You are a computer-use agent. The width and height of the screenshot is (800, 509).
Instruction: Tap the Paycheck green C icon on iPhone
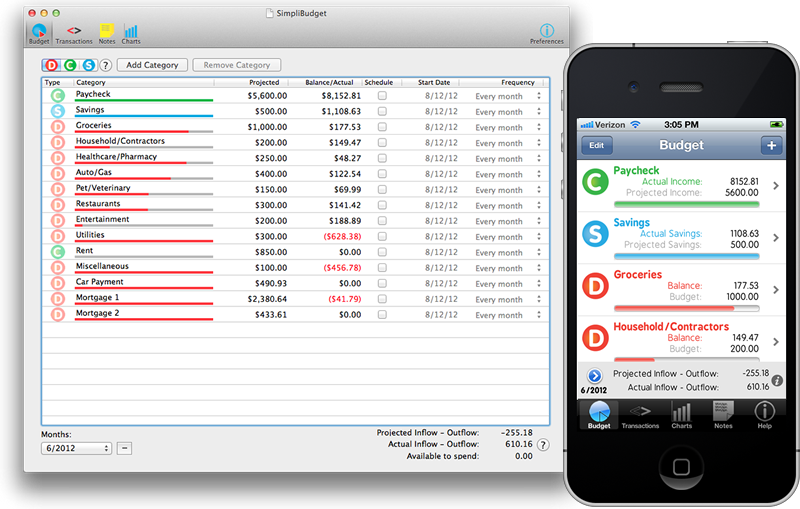pos(595,182)
